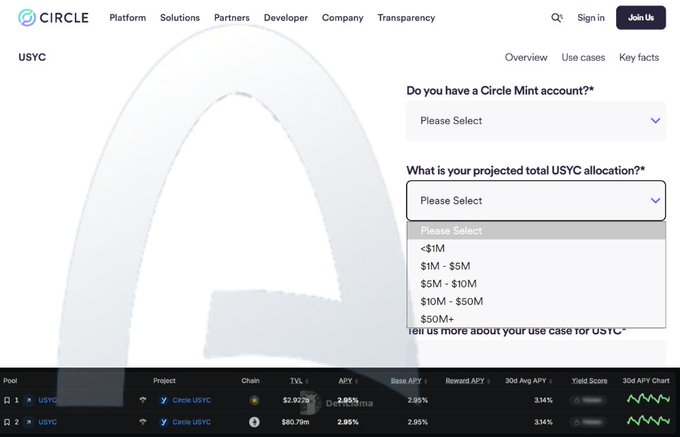Viewport: 680px width, 437px height.
Task: Click the 3.14% 30d average in row 2
Action: 543,422
